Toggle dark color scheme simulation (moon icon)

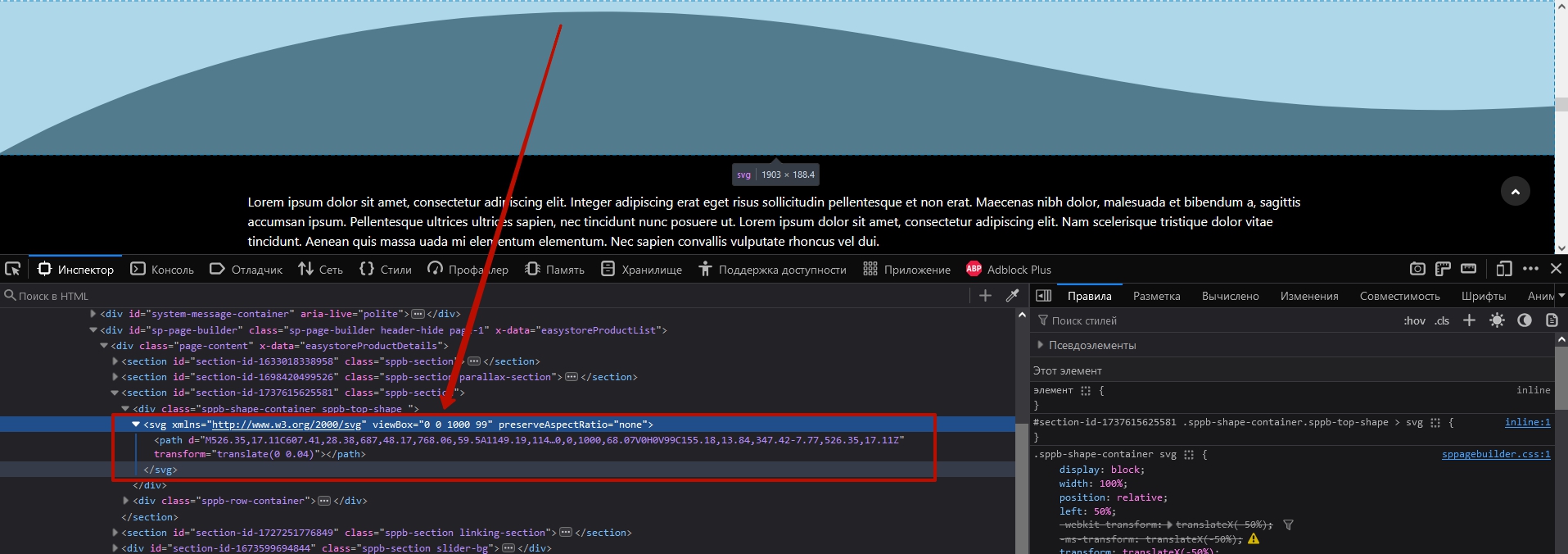click(x=1524, y=320)
